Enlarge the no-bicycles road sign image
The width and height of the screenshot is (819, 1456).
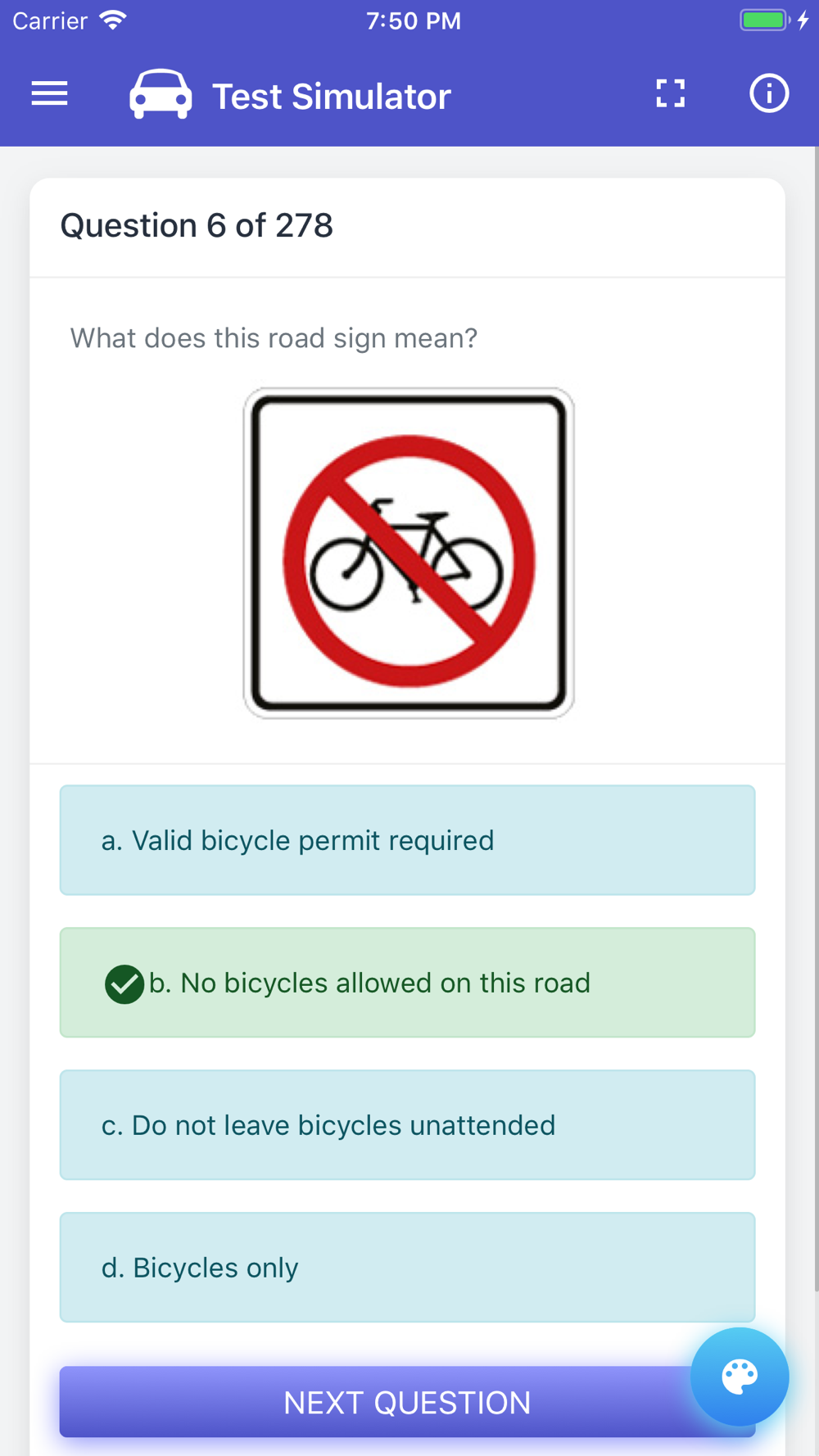click(409, 554)
